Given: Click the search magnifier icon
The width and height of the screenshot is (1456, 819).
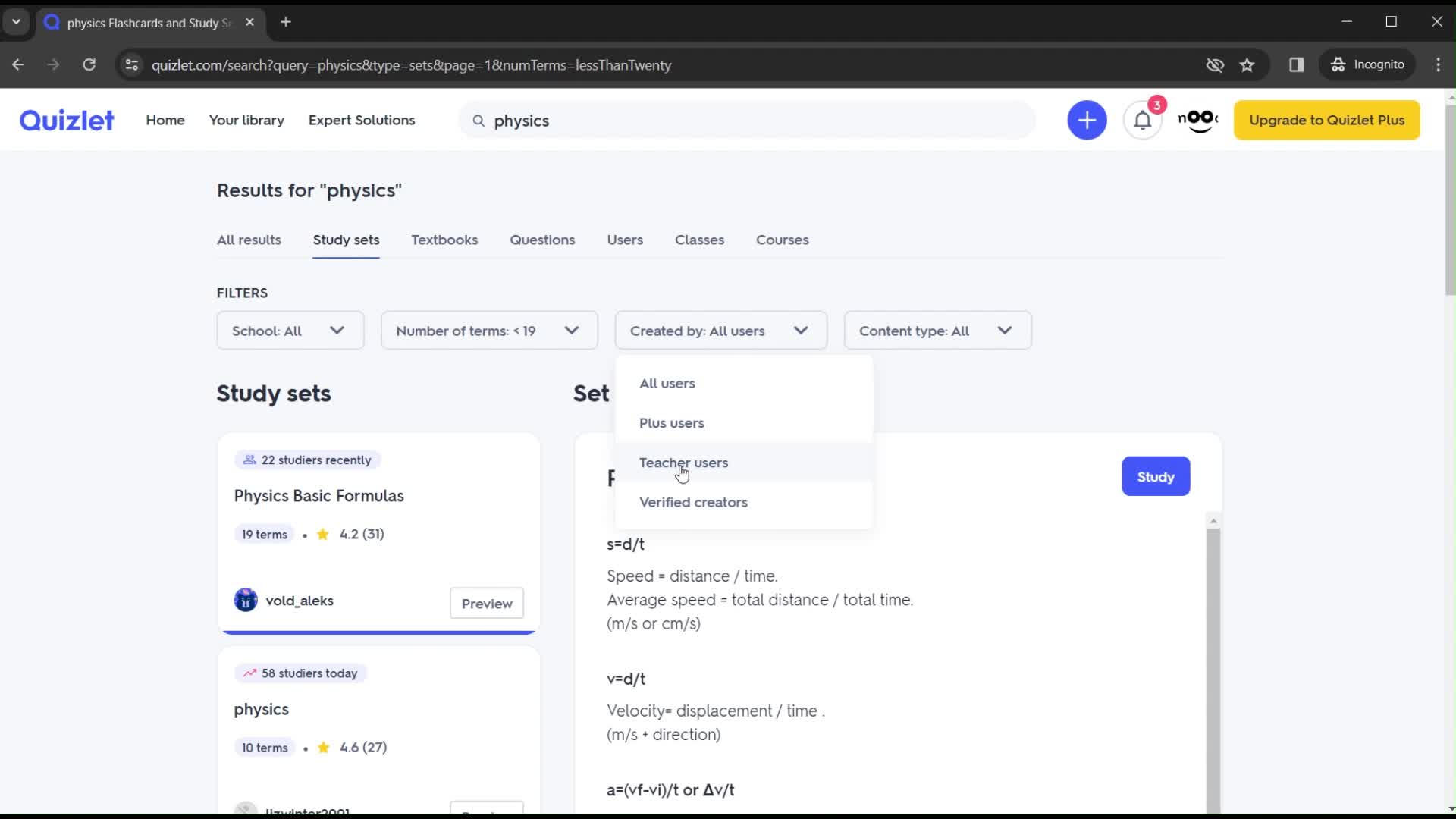Looking at the screenshot, I should click(x=479, y=121).
